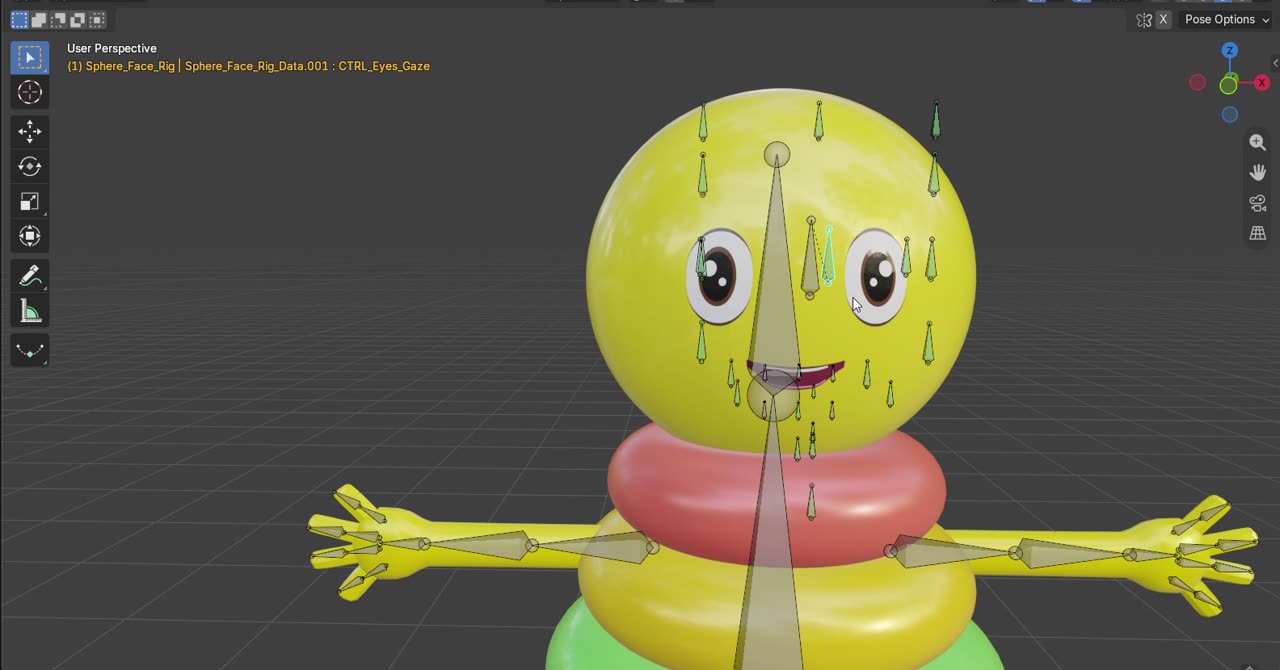Click the negative Z axis dot on gizmo
The image size is (1280, 670).
pyautogui.click(x=1230, y=115)
